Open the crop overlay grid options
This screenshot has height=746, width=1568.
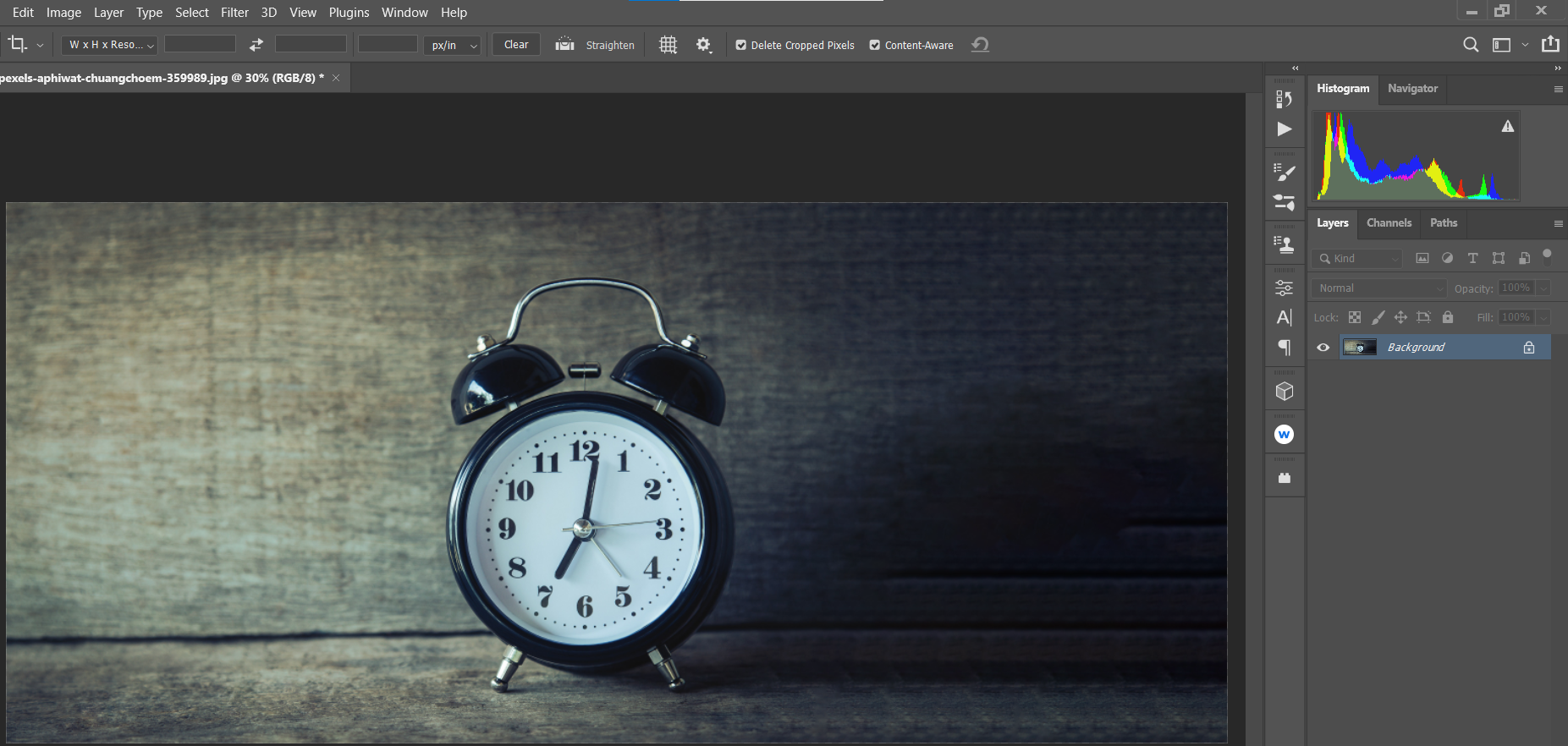pos(668,45)
